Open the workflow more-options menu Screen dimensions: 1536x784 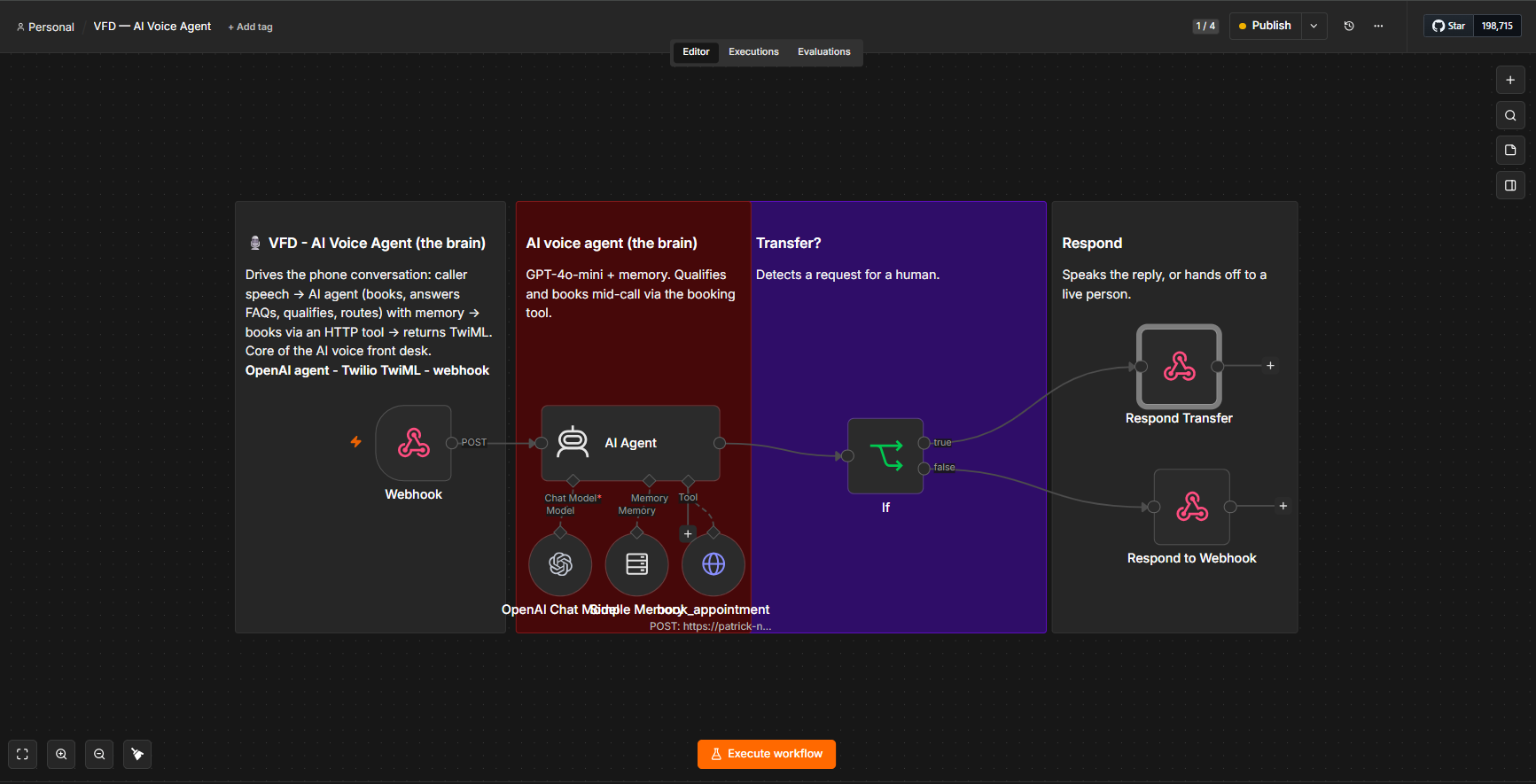point(1378,26)
